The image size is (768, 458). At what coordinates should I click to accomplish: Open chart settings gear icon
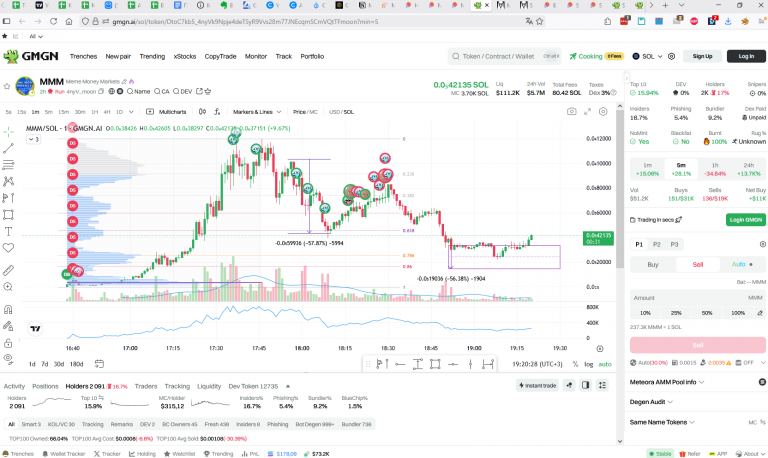click(x=603, y=112)
